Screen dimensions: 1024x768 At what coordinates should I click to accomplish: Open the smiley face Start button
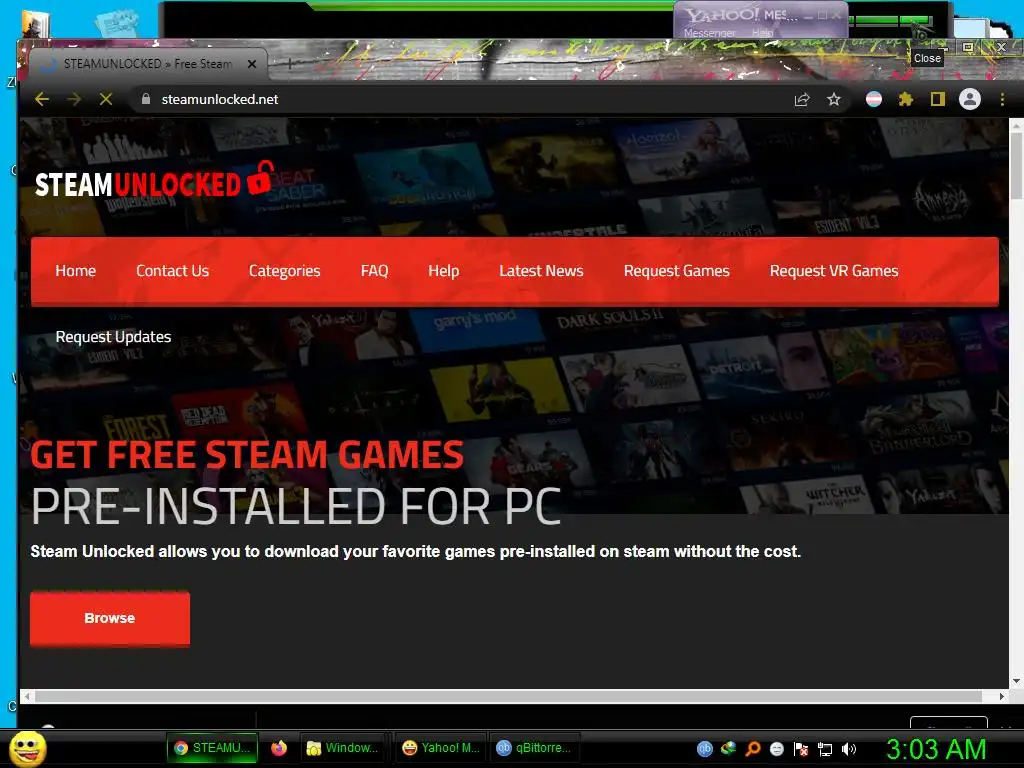coord(27,749)
